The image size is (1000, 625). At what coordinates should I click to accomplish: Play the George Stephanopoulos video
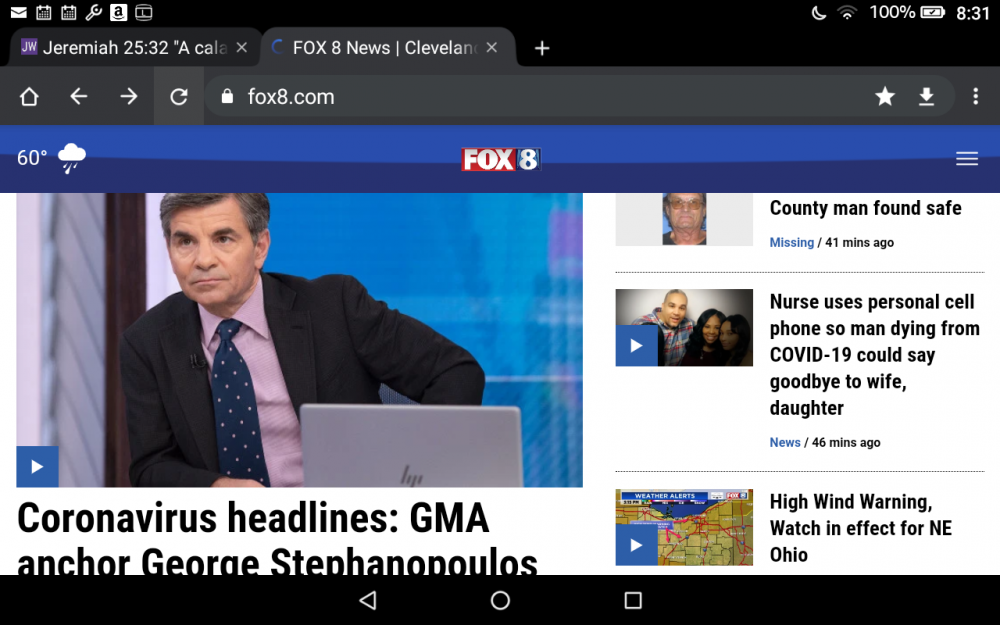click(37, 466)
